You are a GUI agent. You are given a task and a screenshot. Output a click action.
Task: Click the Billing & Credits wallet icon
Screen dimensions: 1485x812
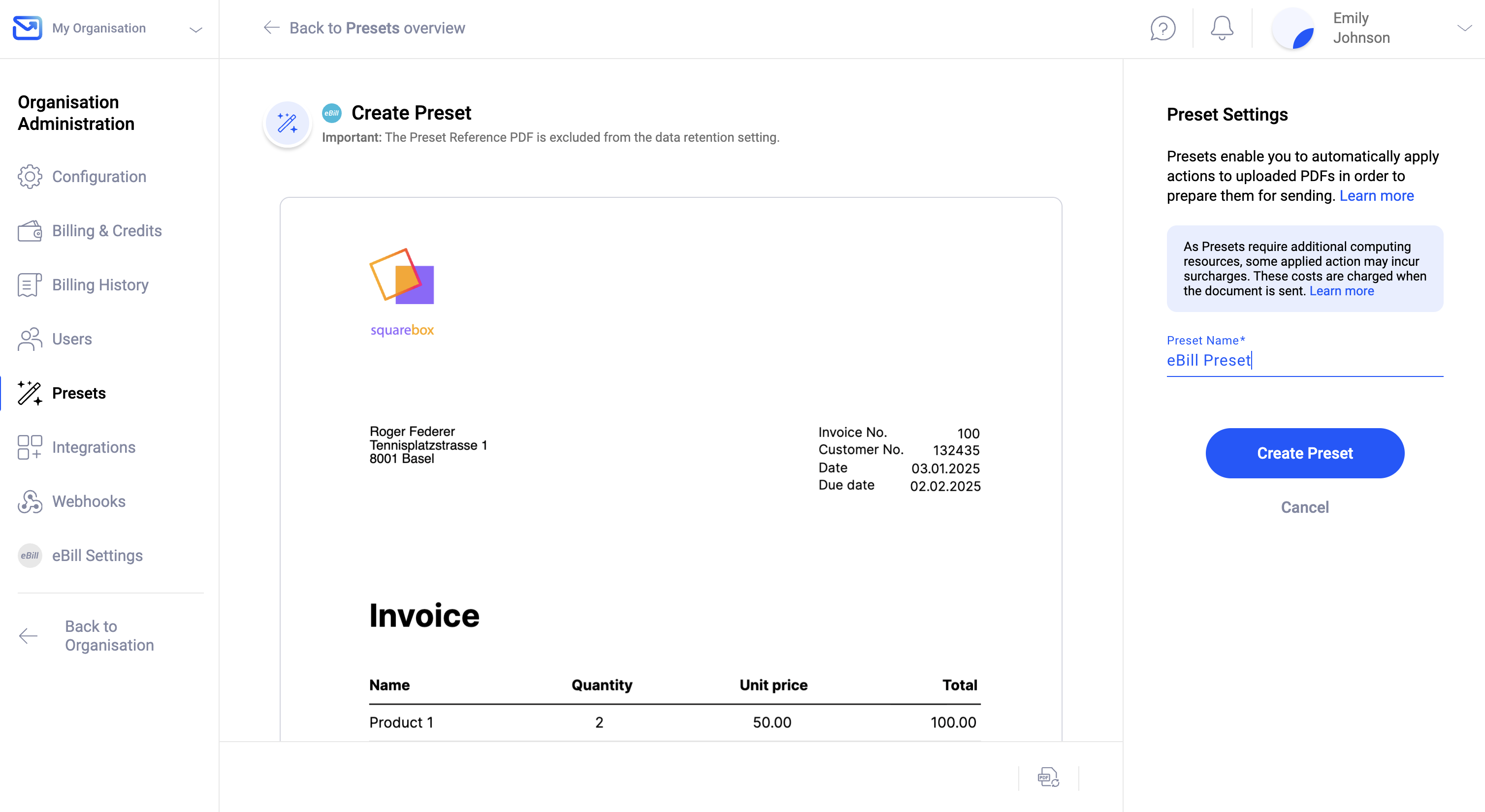[x=30, y=230]
